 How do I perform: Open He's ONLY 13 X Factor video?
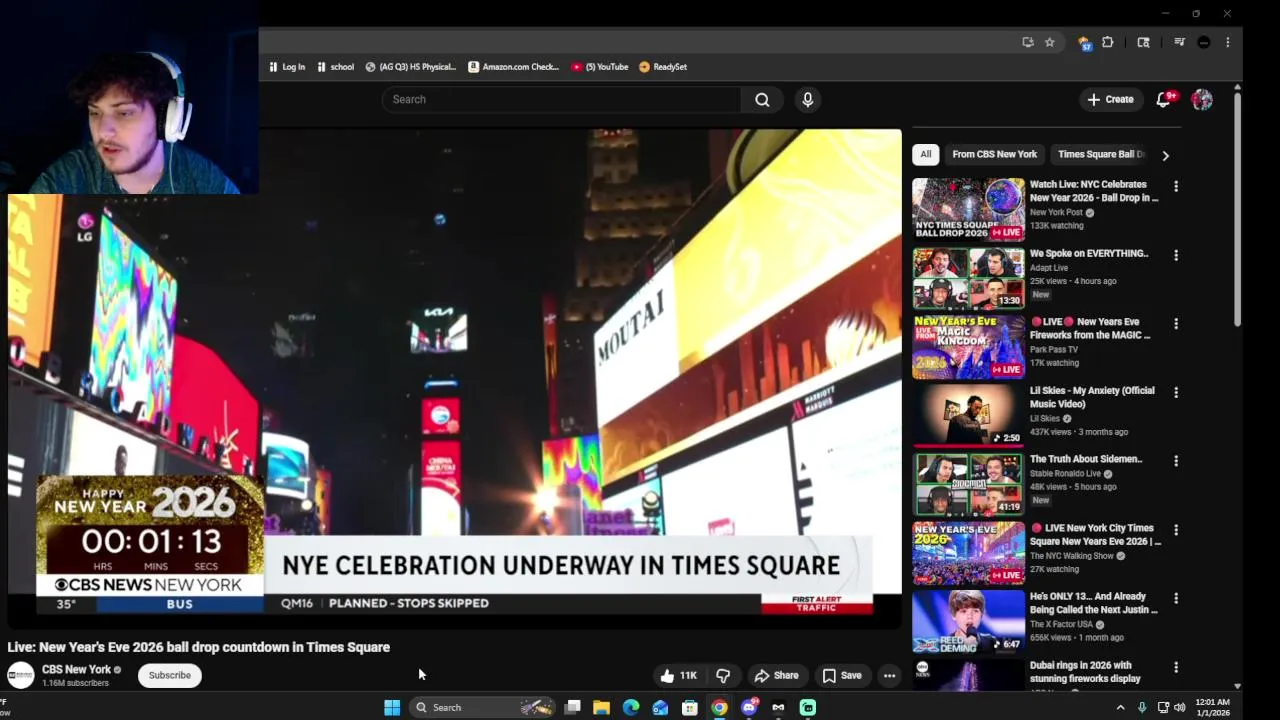pyautogui.click(x=968, y=622)
